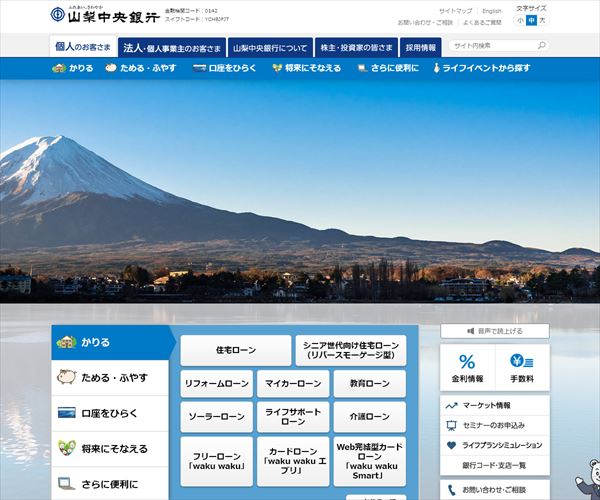This screenshot has height=500, width=600.
Task: Set font size to 大
Action: (x=543, y=21)
